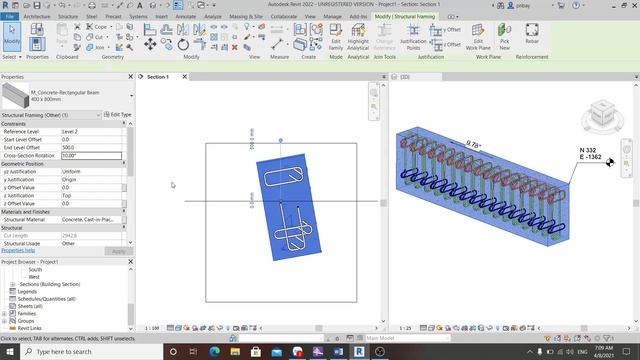Collapse Materials and Finishes section
Viewport: 640px width, 360px height.
124,211
